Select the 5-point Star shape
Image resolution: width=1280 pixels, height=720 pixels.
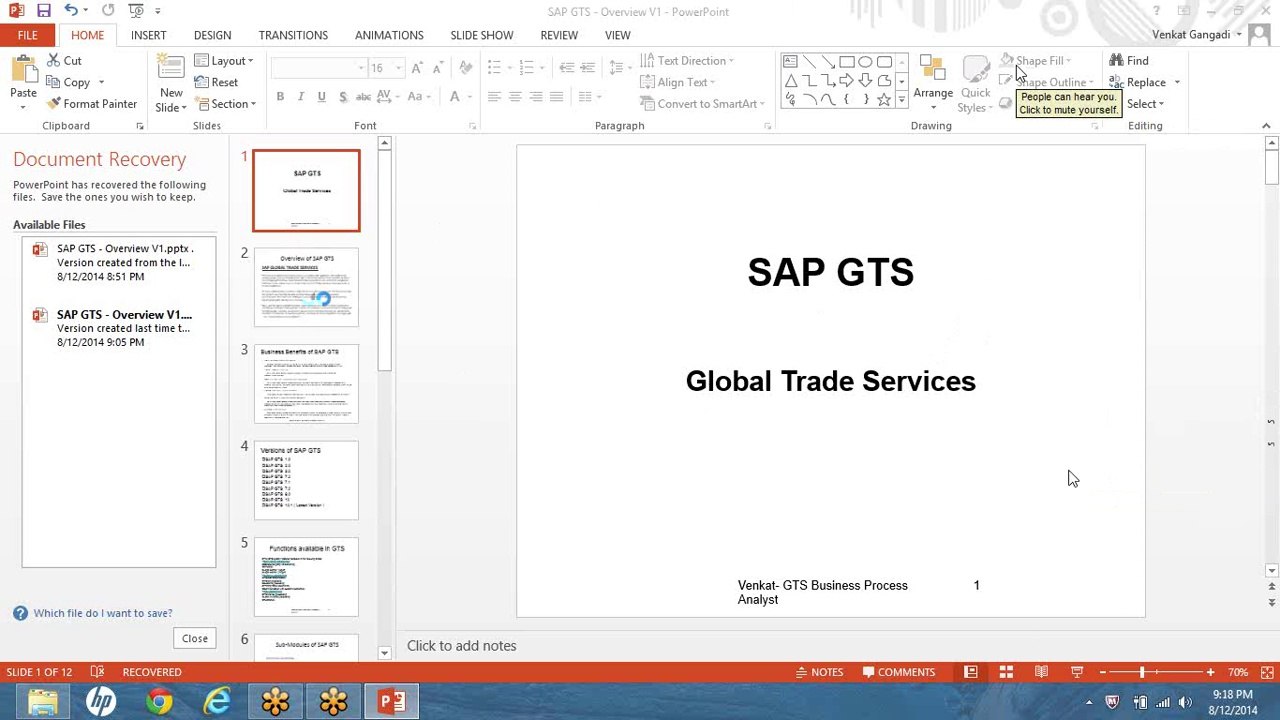click(x=884, y=100)
